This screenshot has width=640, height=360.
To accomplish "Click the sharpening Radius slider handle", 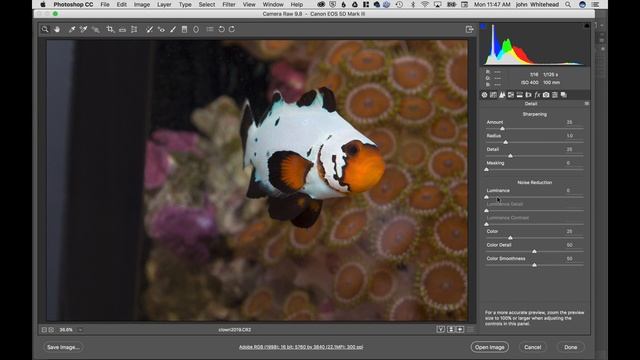I will click(506, 142).
